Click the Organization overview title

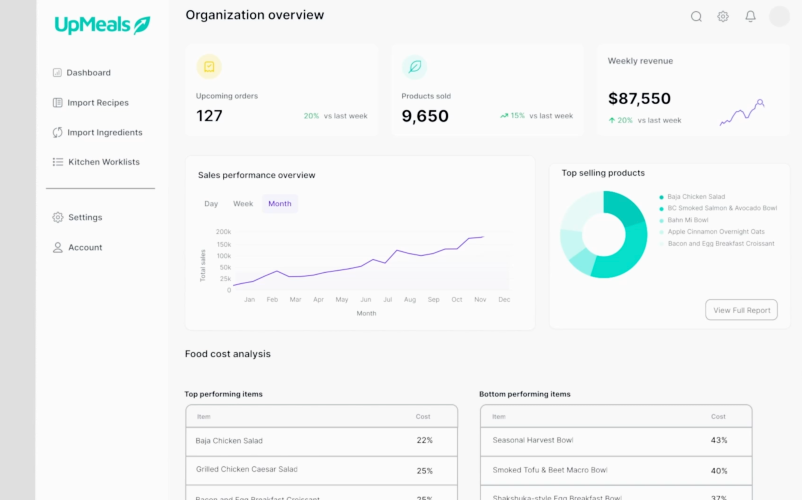pos(255,15)
